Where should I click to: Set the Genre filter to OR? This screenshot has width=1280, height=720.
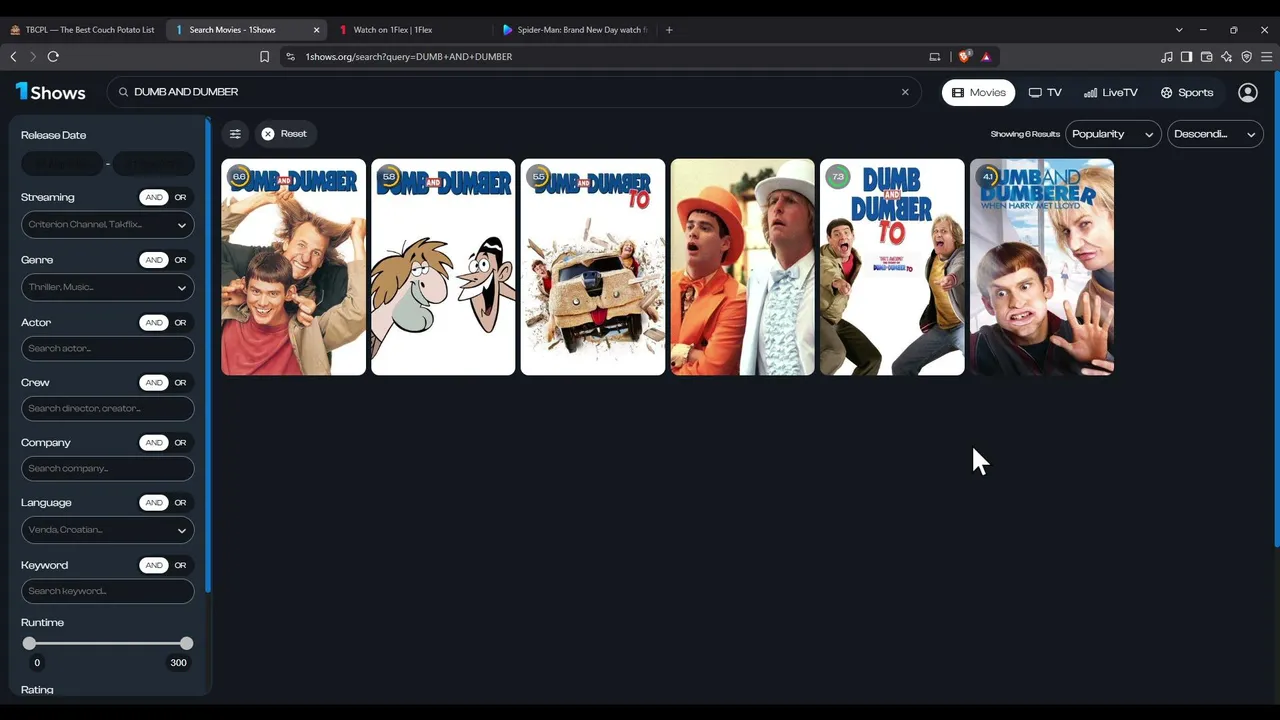(180, 260)
